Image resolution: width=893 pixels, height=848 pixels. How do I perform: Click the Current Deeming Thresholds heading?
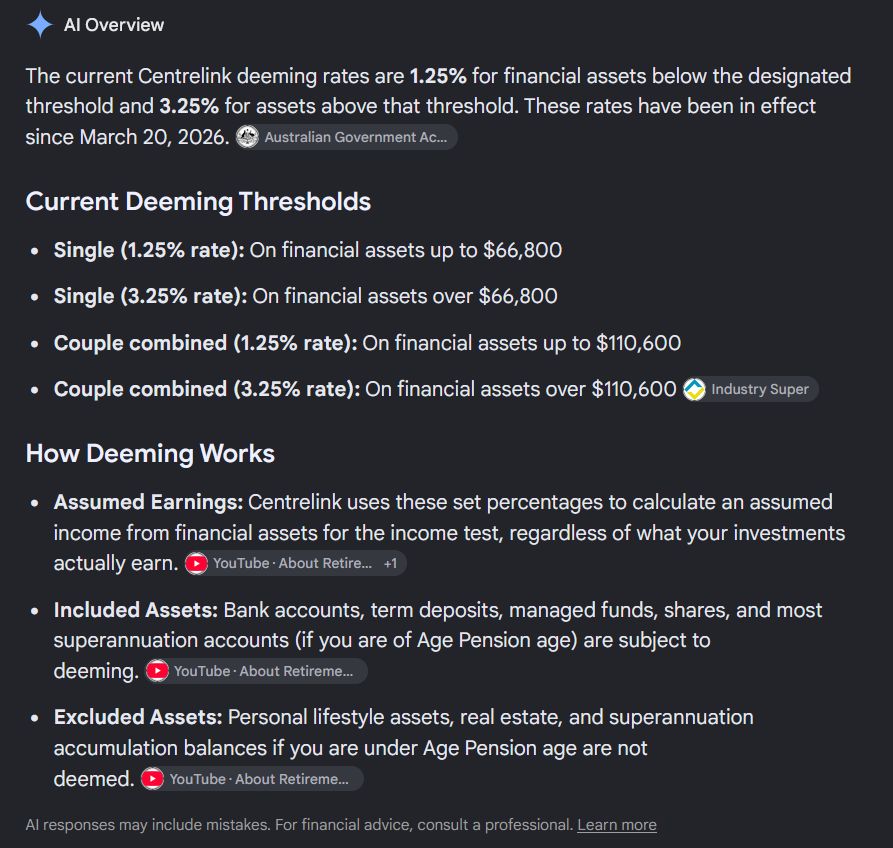click(x=198, y=202)
